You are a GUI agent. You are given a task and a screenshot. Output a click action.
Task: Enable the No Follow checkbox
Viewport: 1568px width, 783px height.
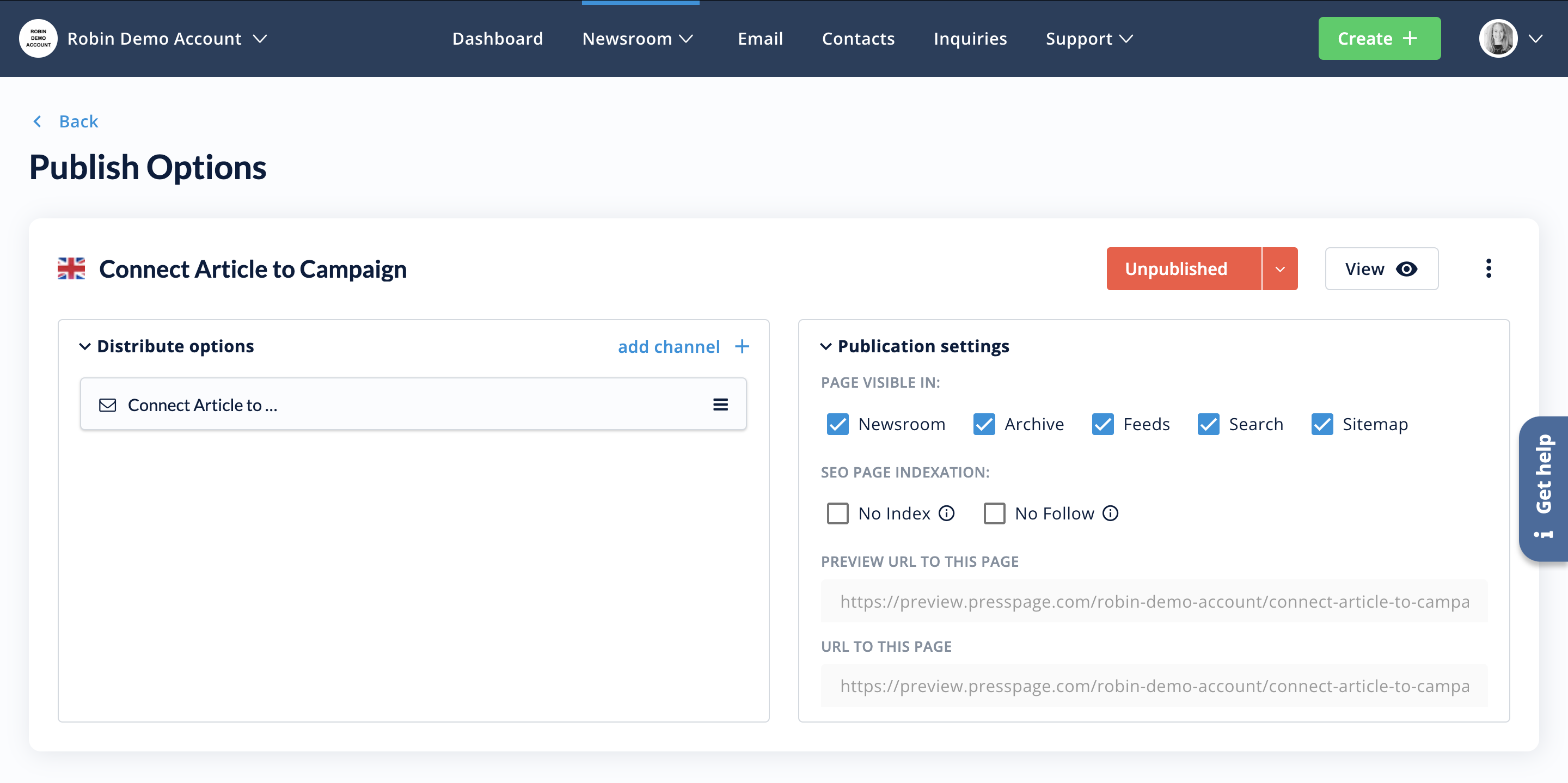click(995, 513)
